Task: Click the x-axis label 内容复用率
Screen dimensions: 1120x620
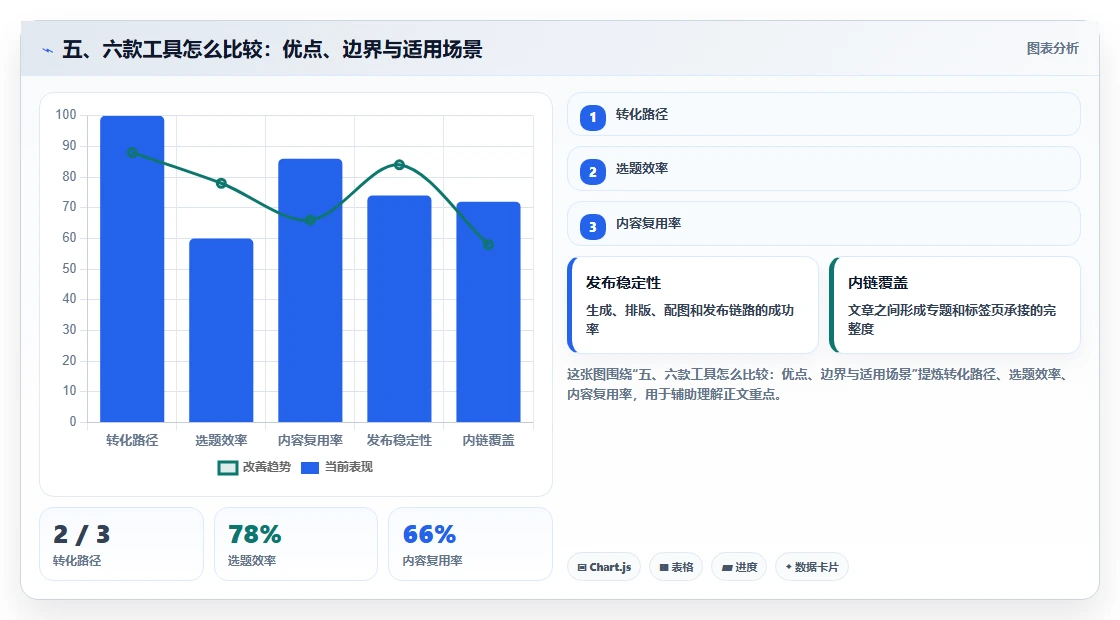Action: 310,440
